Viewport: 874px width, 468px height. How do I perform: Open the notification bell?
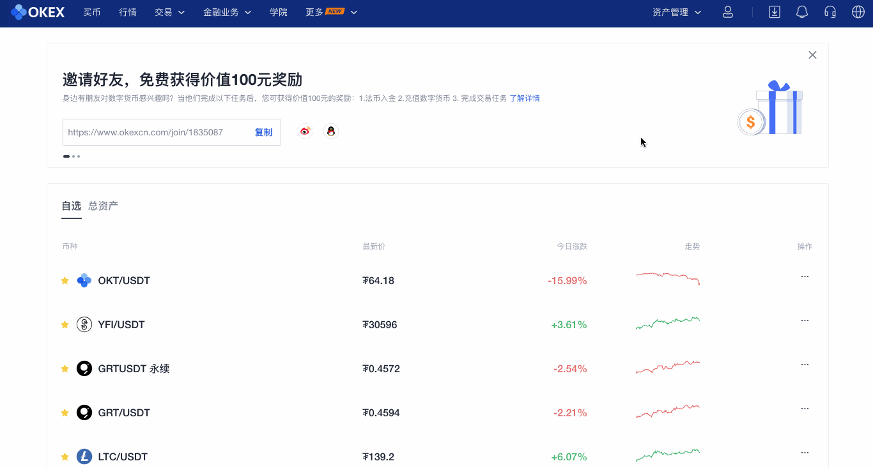point(802,12)
